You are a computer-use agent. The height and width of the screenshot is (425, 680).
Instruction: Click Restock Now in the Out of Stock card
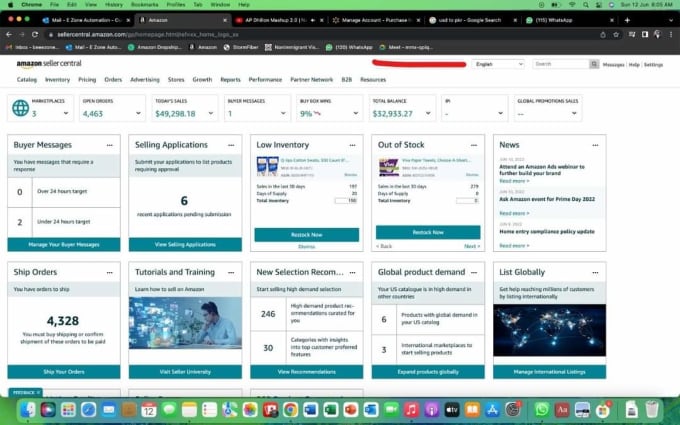(428, 232)
